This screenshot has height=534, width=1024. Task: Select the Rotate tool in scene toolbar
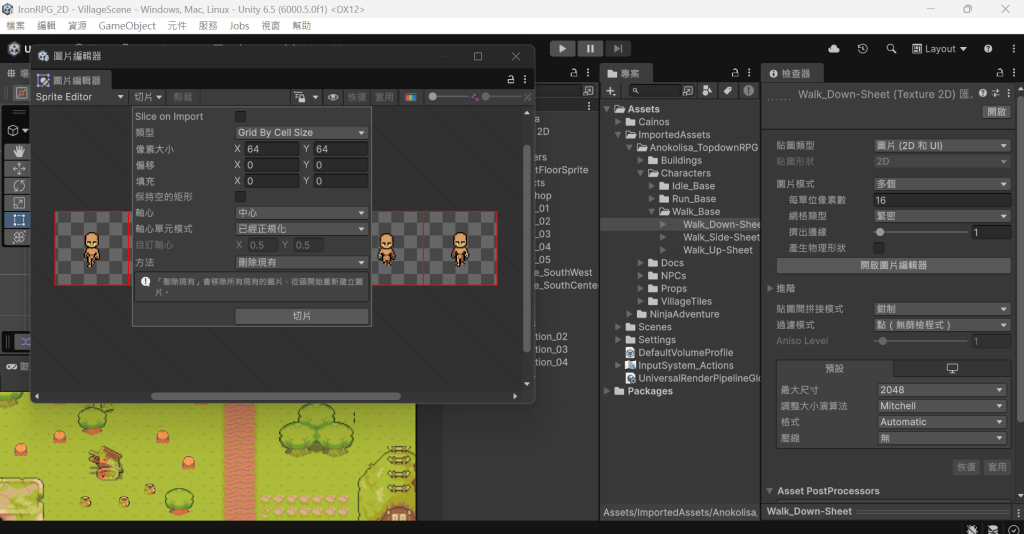click(19, 185)
